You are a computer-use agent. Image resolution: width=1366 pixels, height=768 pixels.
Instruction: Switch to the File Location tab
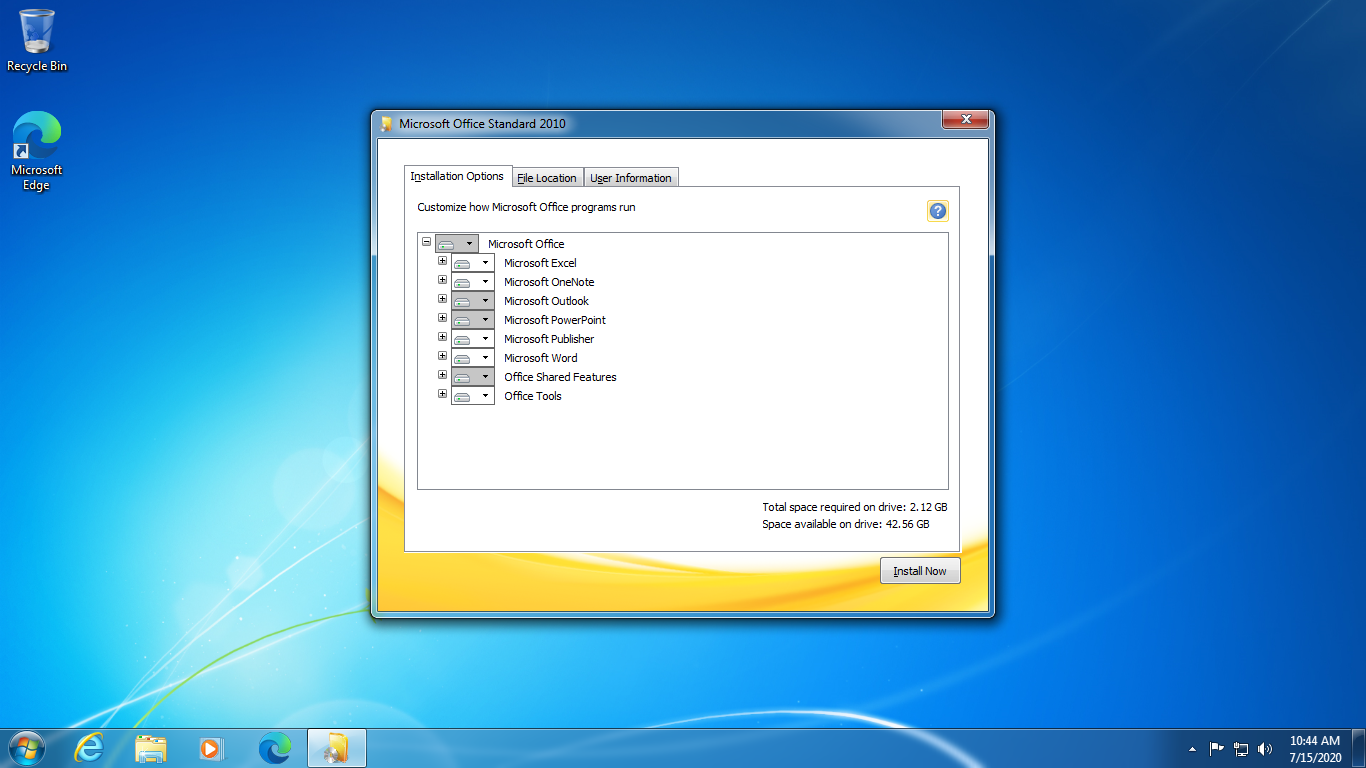point(547,178)
